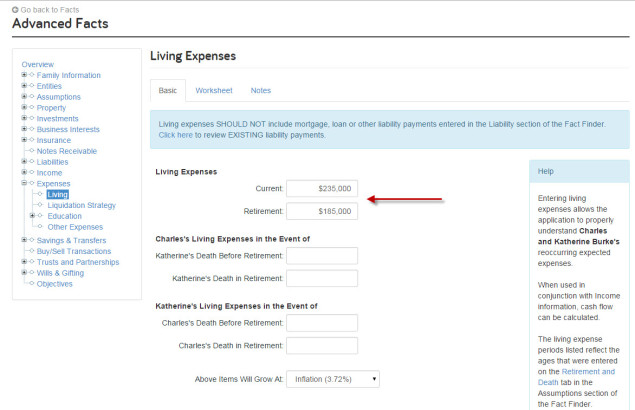Screen dimensions: 635x410
Task: Expand the Income tree node
Action: [24, 172]
